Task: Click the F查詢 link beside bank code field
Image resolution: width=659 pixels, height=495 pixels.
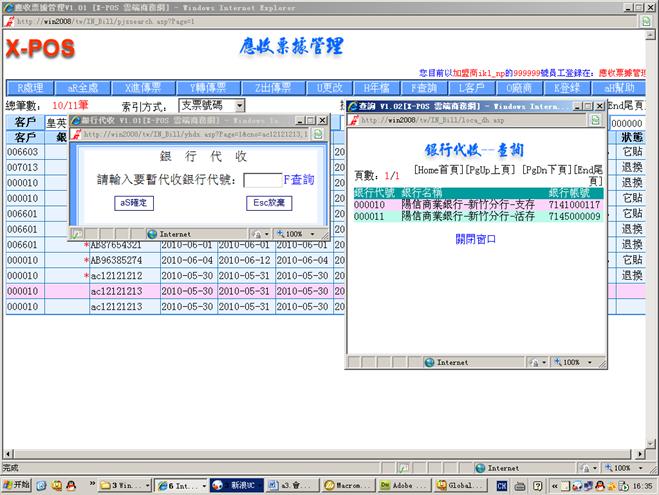Action: (x=300, y=180)
